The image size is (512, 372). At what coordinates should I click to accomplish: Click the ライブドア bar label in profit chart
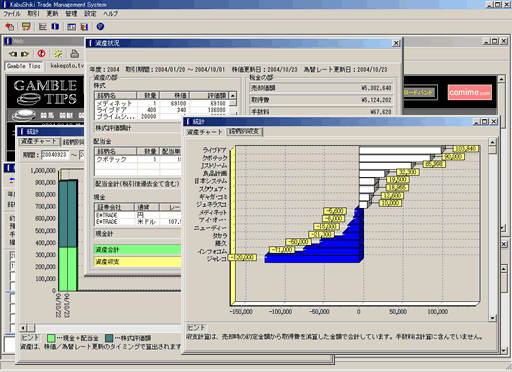coord(214,150)
